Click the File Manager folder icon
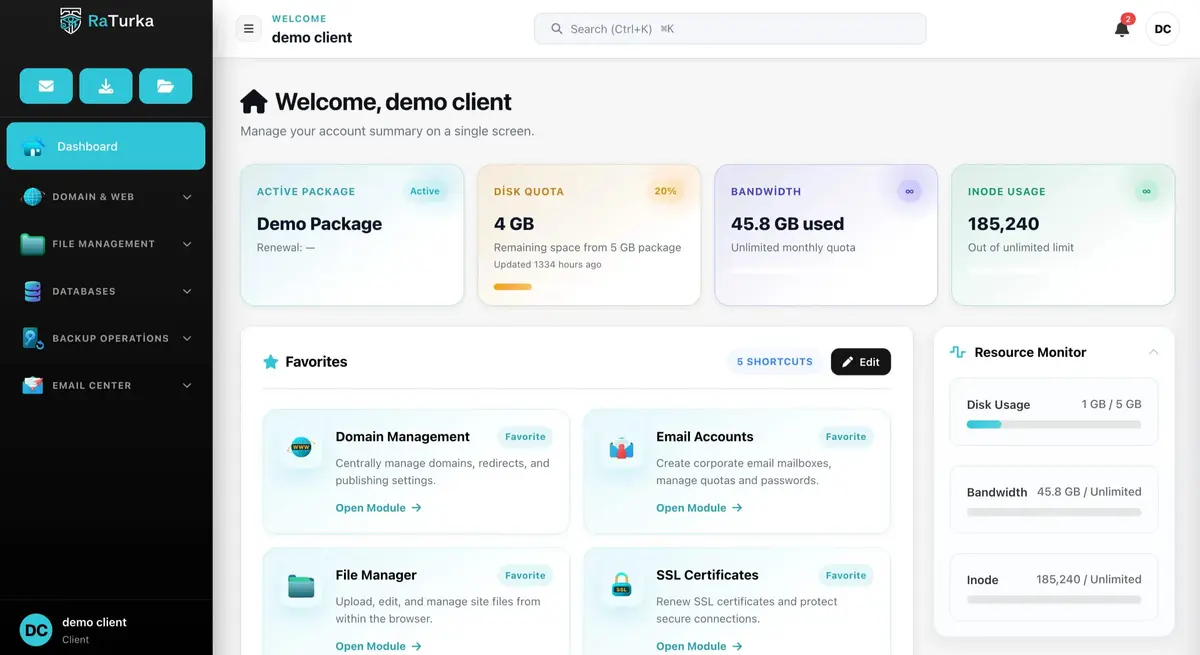1200x655 pixels. [301, 587]
